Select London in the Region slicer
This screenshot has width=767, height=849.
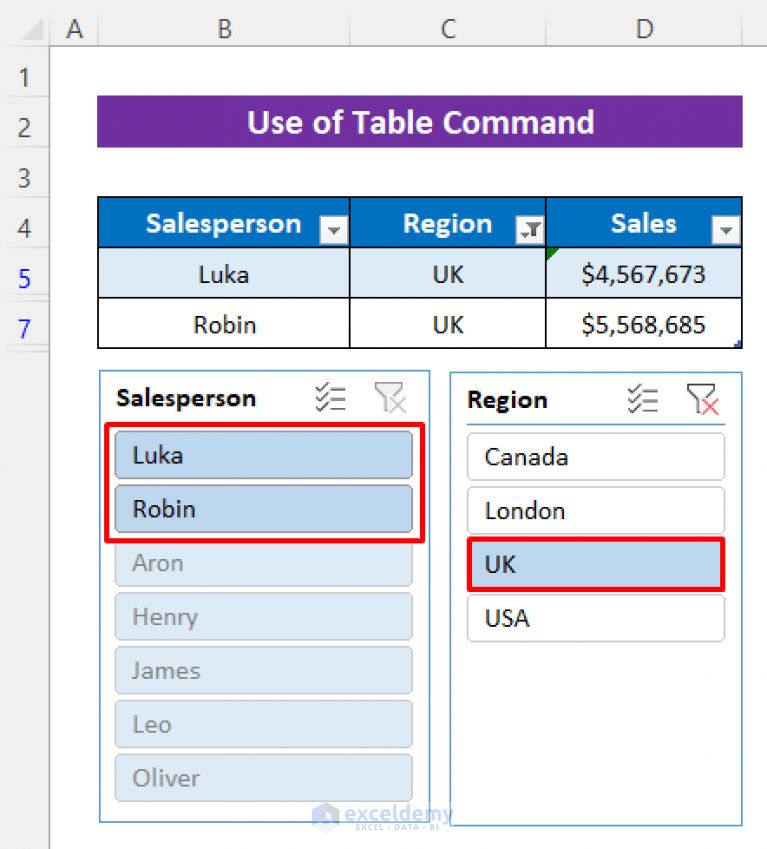pos(595,510)
